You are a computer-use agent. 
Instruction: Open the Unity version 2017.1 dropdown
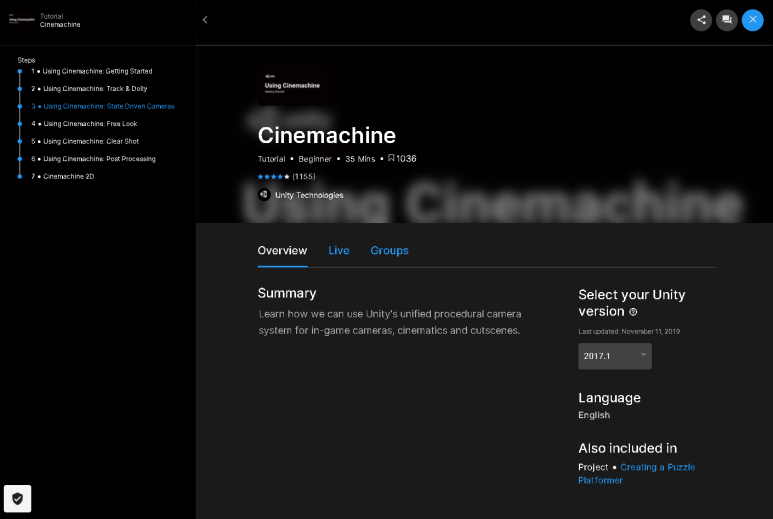[x=615, y=356]
